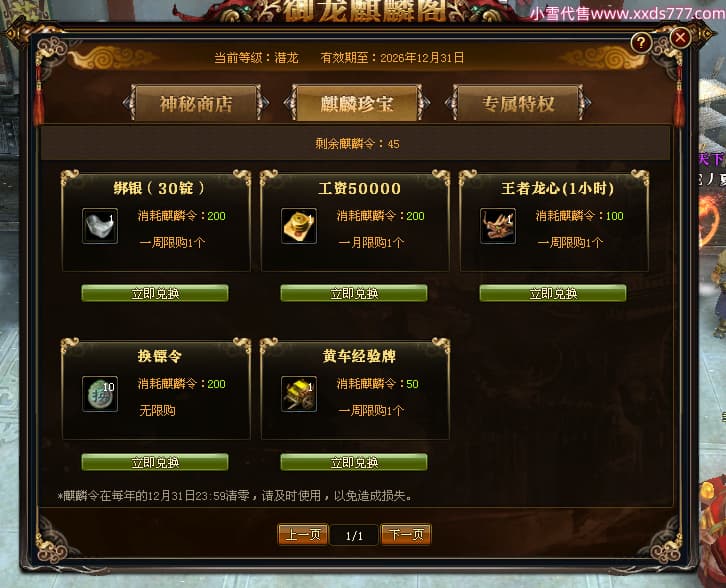Click the yellow cart 黄车经验牌 icon
Viewport: 726px width, 588px height.
pyautogui.click(x=299, y=394)
